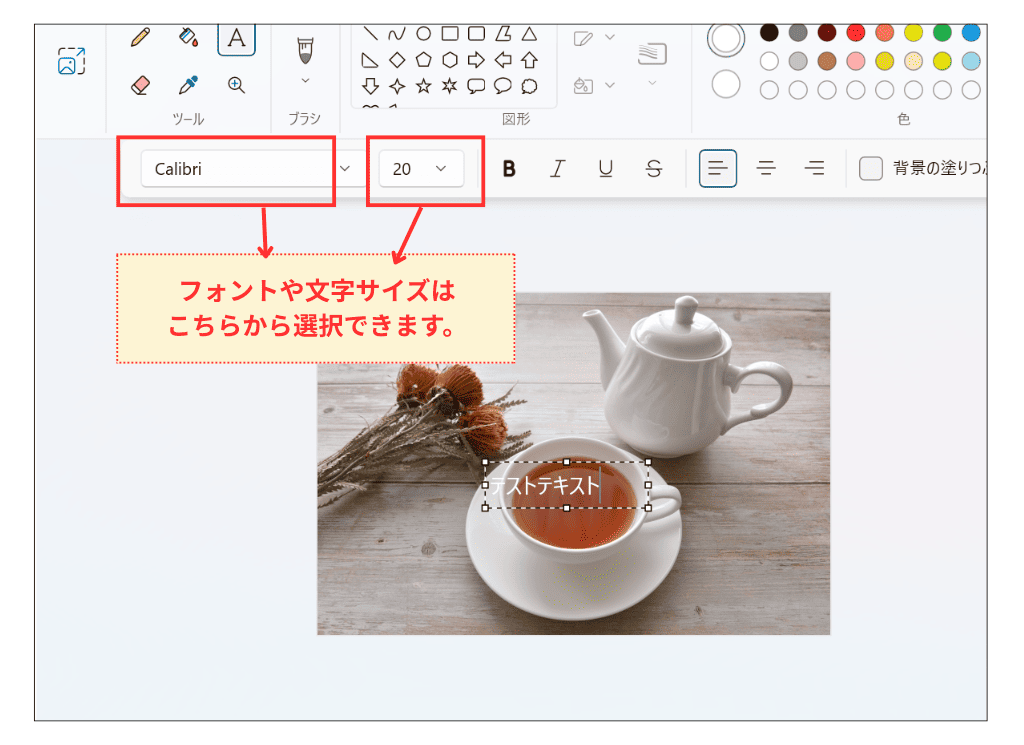Apply strikethrough to the text
Image resolution: width=1024 pixels, height=745 pixels.
click(653, 168)
